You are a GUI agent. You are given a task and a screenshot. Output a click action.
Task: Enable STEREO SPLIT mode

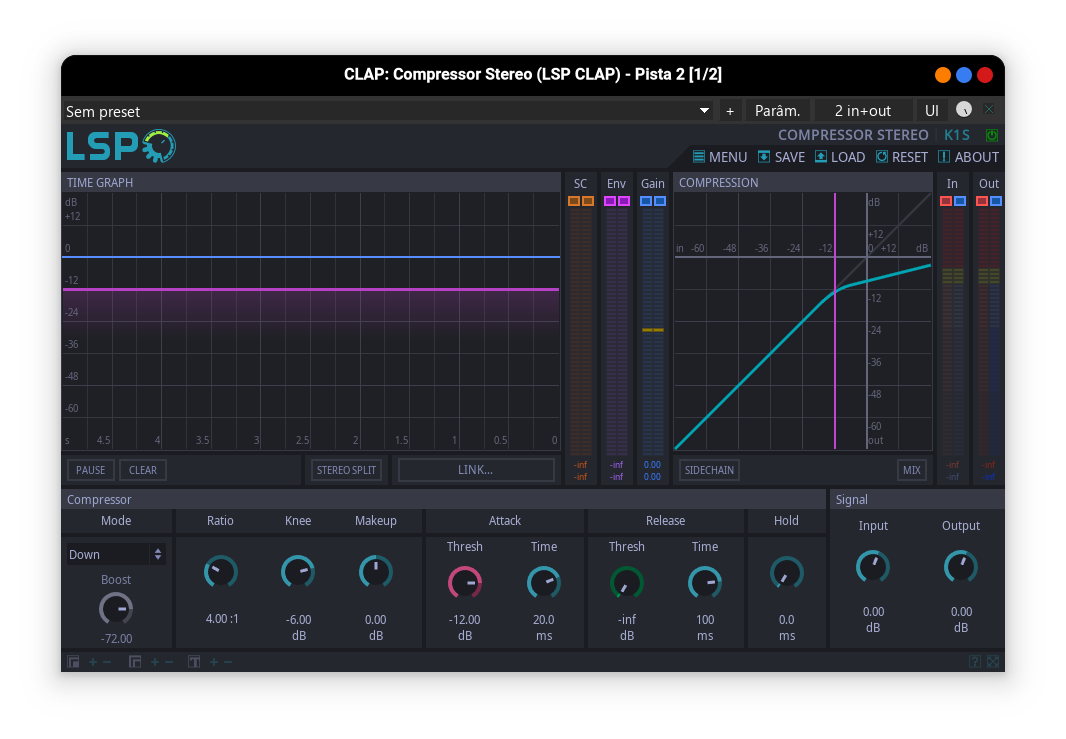tap(346, 469)
